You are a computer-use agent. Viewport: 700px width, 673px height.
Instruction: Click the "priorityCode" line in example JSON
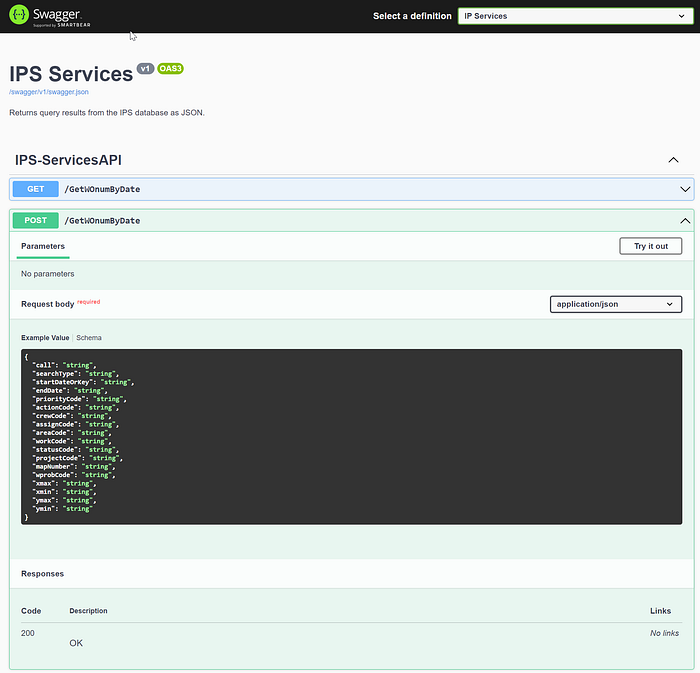79,399
